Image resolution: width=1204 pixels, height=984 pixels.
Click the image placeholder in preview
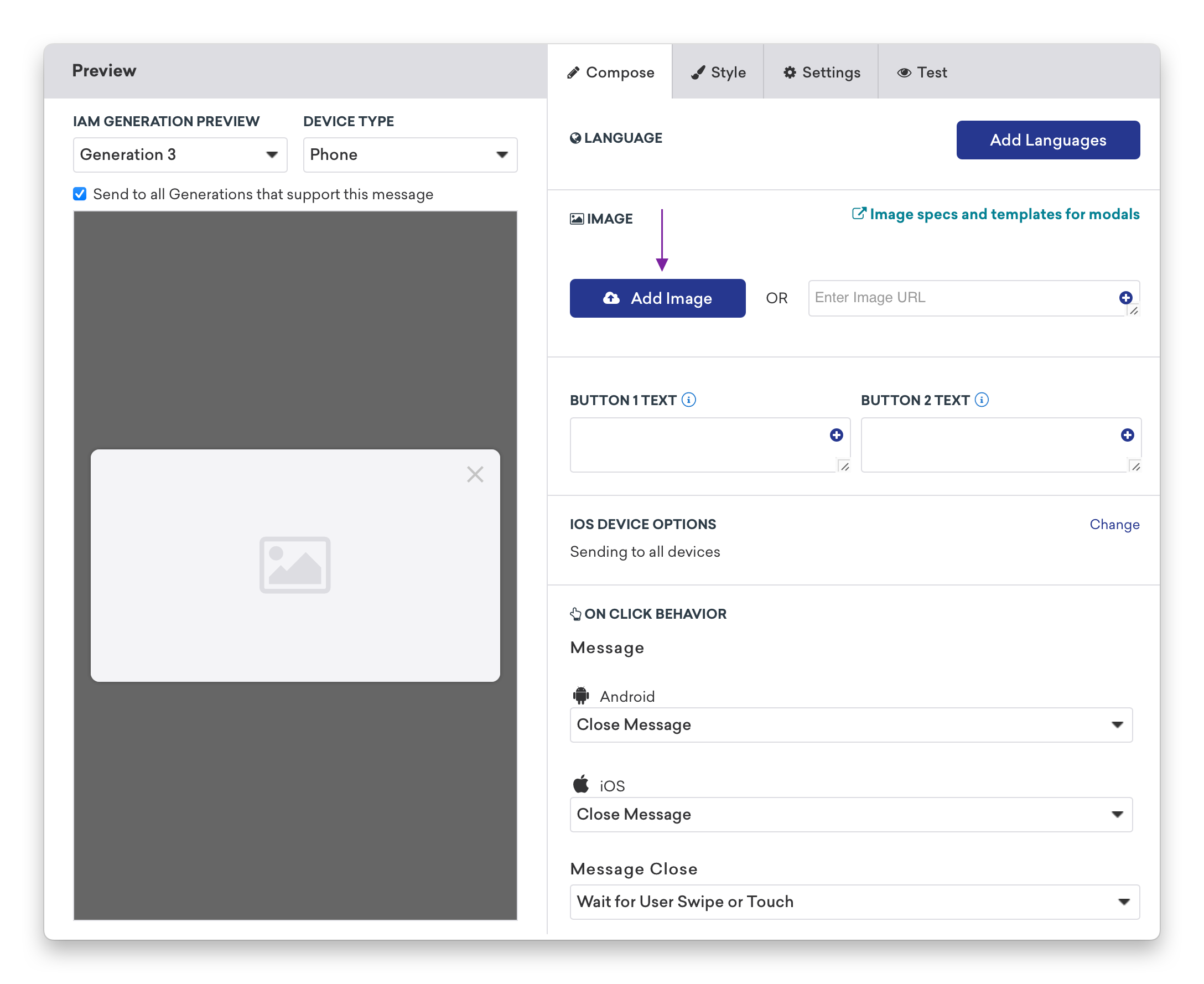tap(294, 565)
